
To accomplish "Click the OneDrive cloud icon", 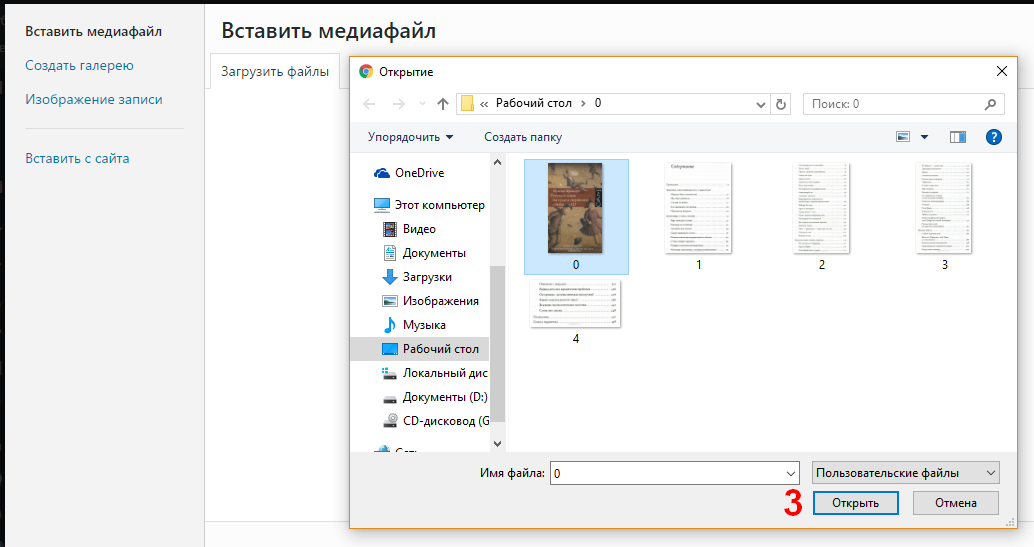I will point(382,173).
